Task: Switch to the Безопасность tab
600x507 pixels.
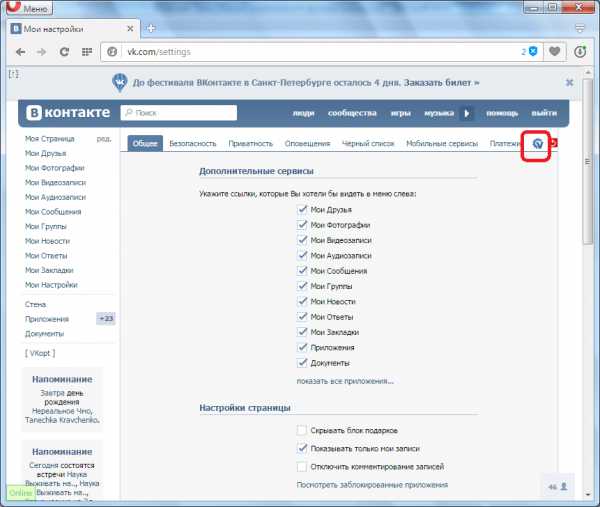Action: tap(193, 143)
